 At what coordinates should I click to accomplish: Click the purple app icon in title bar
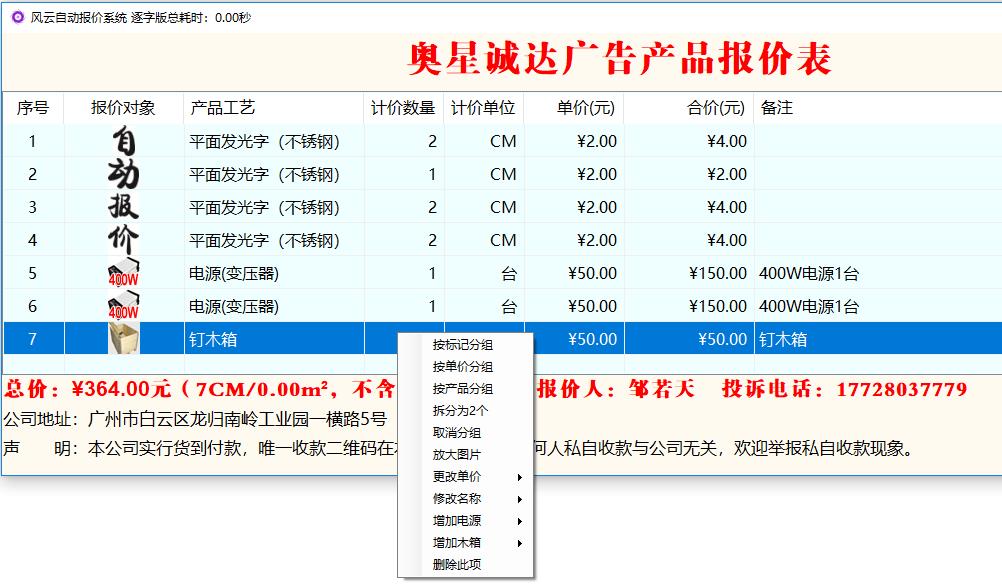pyautogui.click(x=17, y=17)
